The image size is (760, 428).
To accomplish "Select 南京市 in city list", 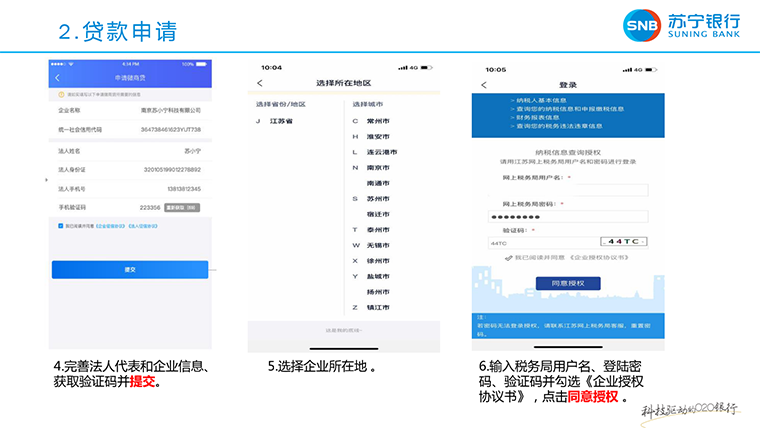I will pyautogui.click(x=378, y=168).
